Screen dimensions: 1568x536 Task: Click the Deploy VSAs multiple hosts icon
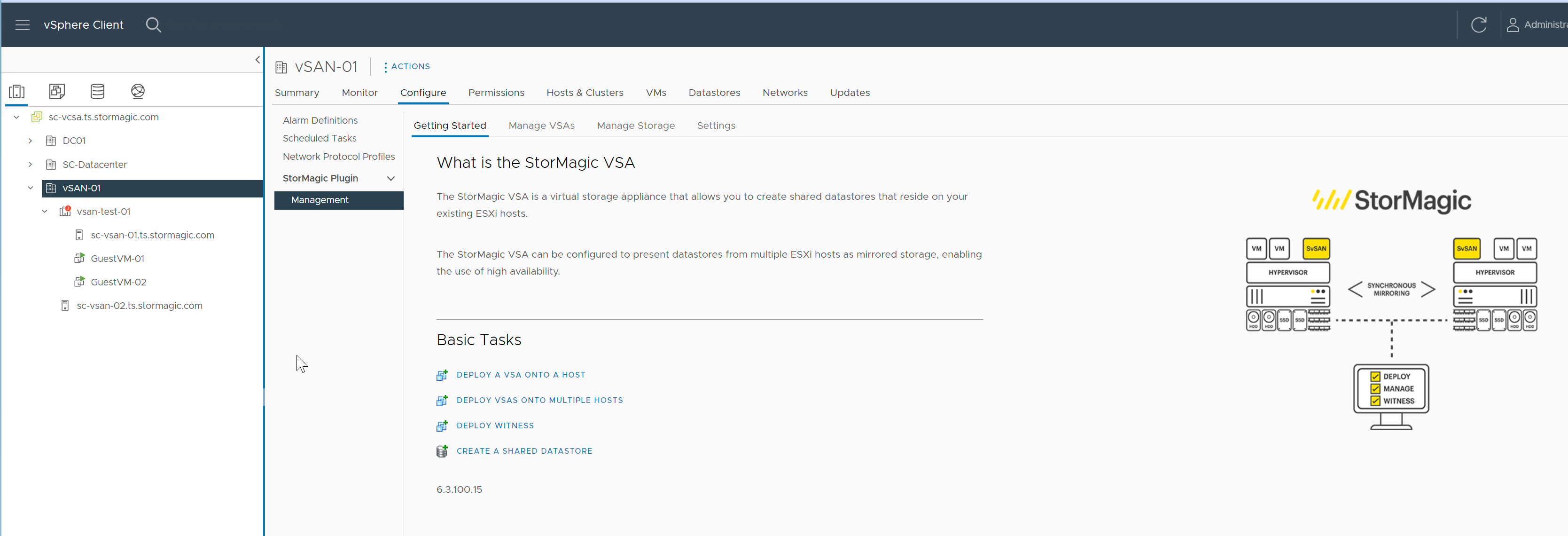click(443, 400)
